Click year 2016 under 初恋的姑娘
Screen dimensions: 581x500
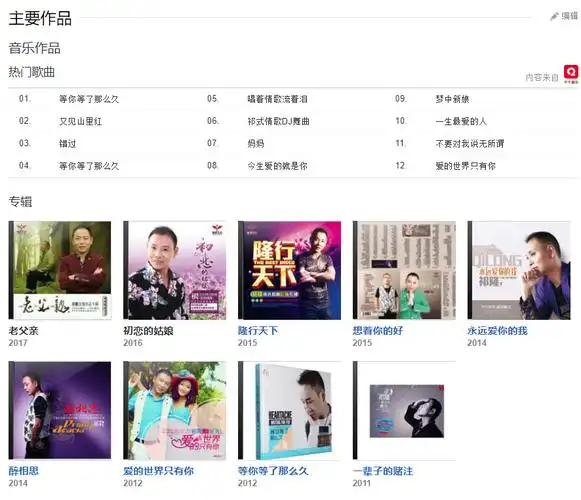(133, 343)
